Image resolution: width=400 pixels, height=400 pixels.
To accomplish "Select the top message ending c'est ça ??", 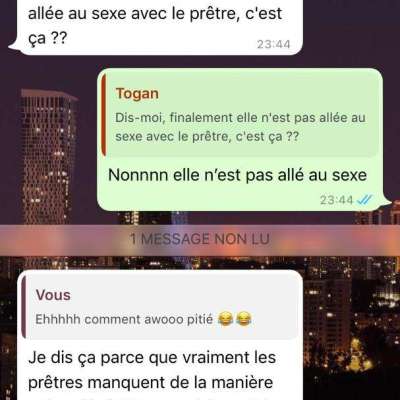I will point(155,27).
